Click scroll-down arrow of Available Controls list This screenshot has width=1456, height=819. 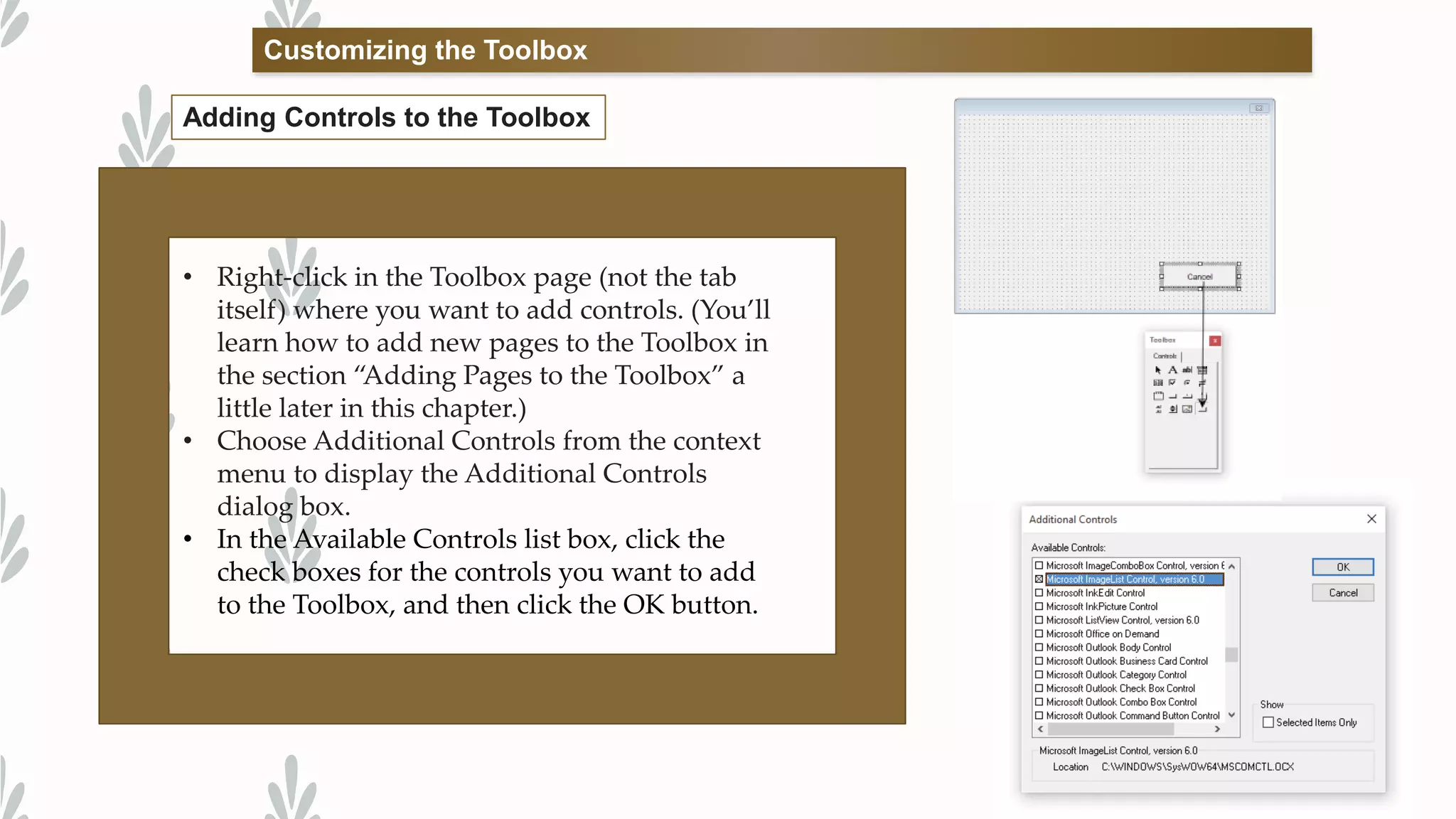pos(1231,715)
